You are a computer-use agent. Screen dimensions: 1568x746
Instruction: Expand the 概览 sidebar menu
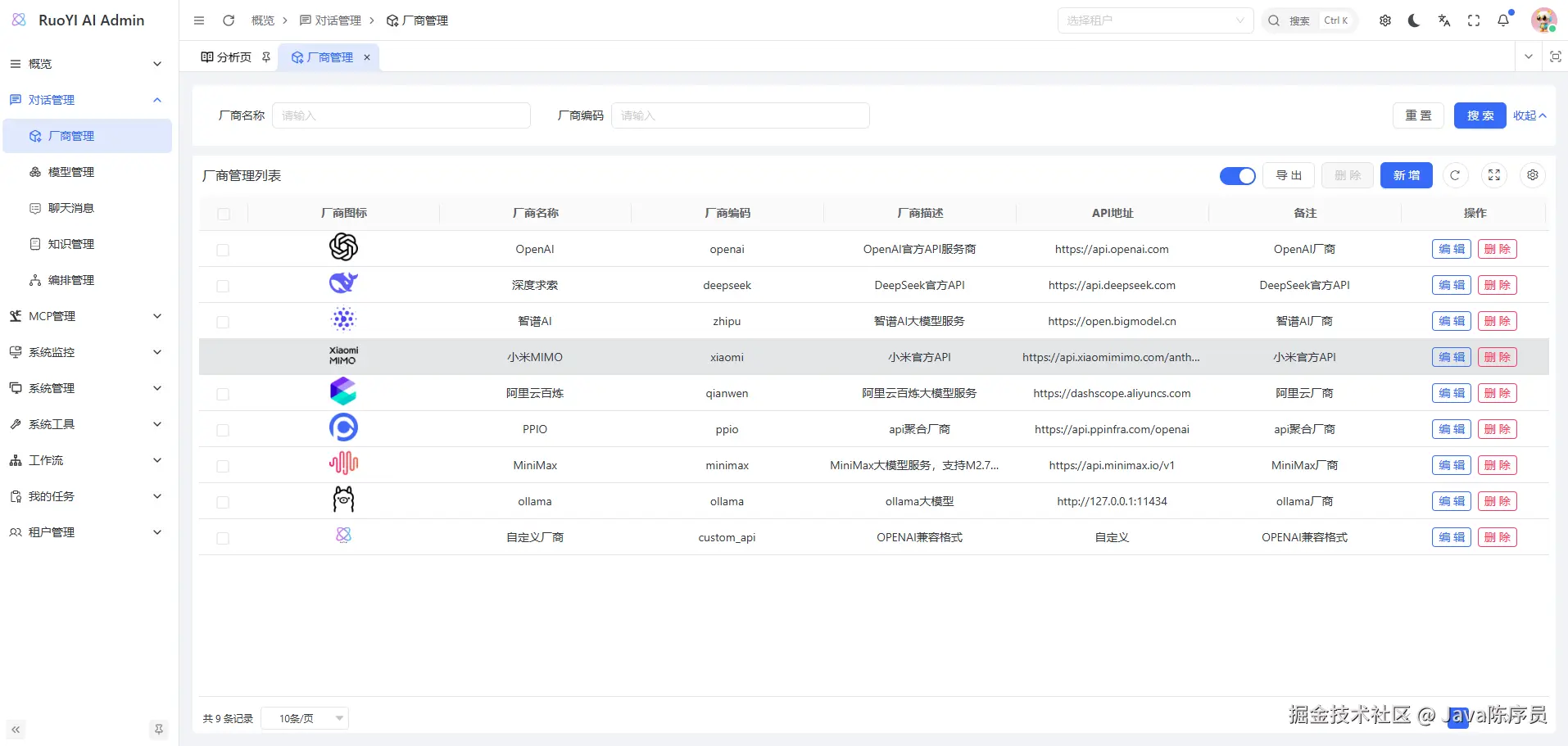click(x=86, y=64)
